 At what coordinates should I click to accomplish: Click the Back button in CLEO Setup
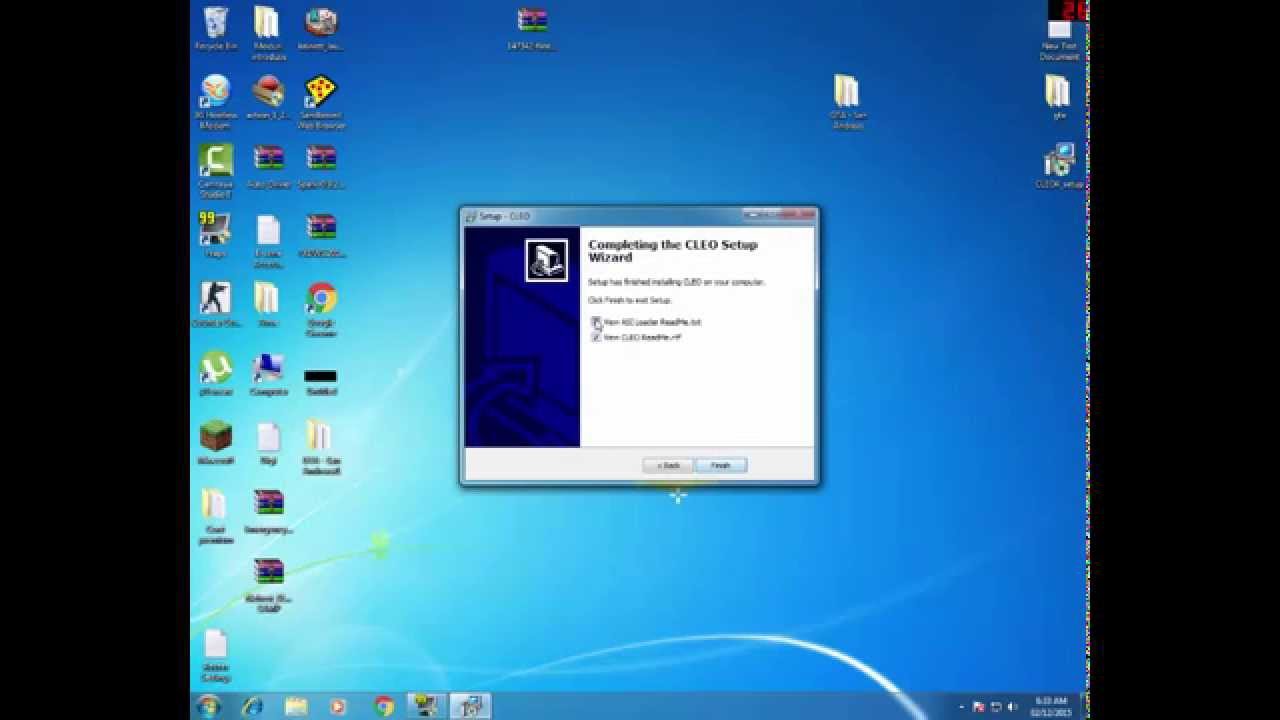[668, 465]
